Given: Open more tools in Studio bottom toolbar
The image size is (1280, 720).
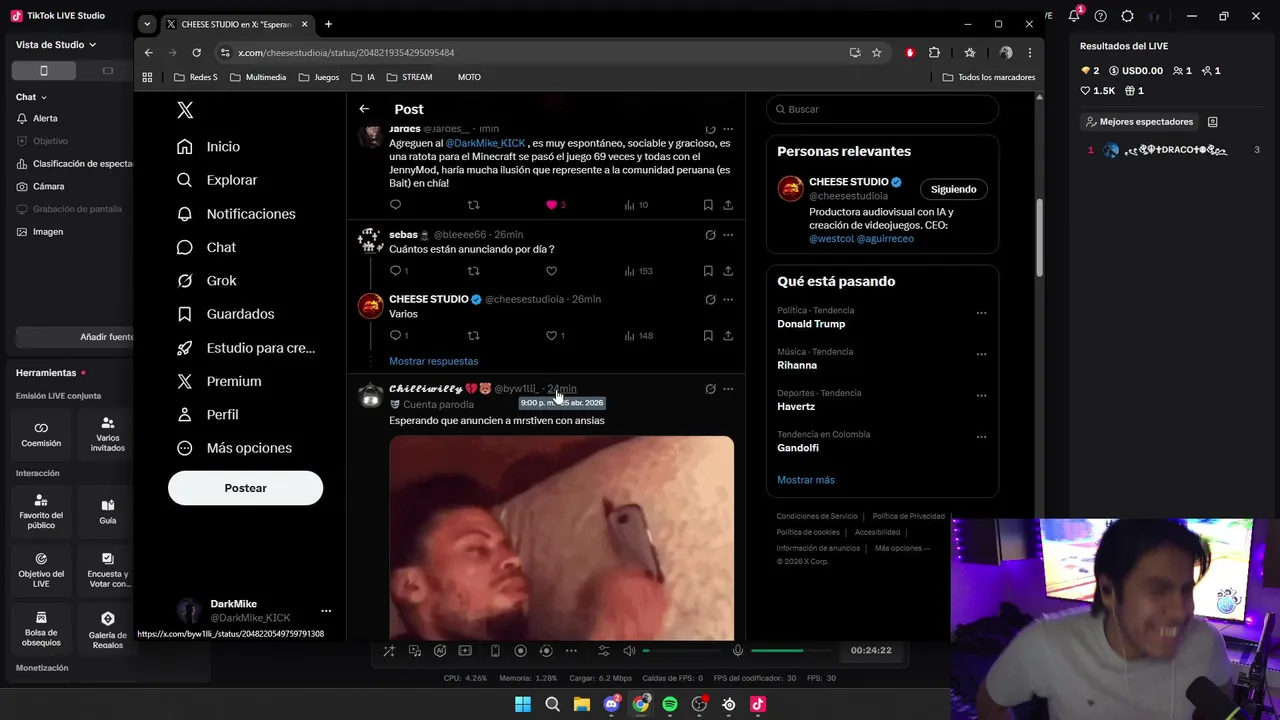Looking at the screenshot, I should tap(571, 651).
